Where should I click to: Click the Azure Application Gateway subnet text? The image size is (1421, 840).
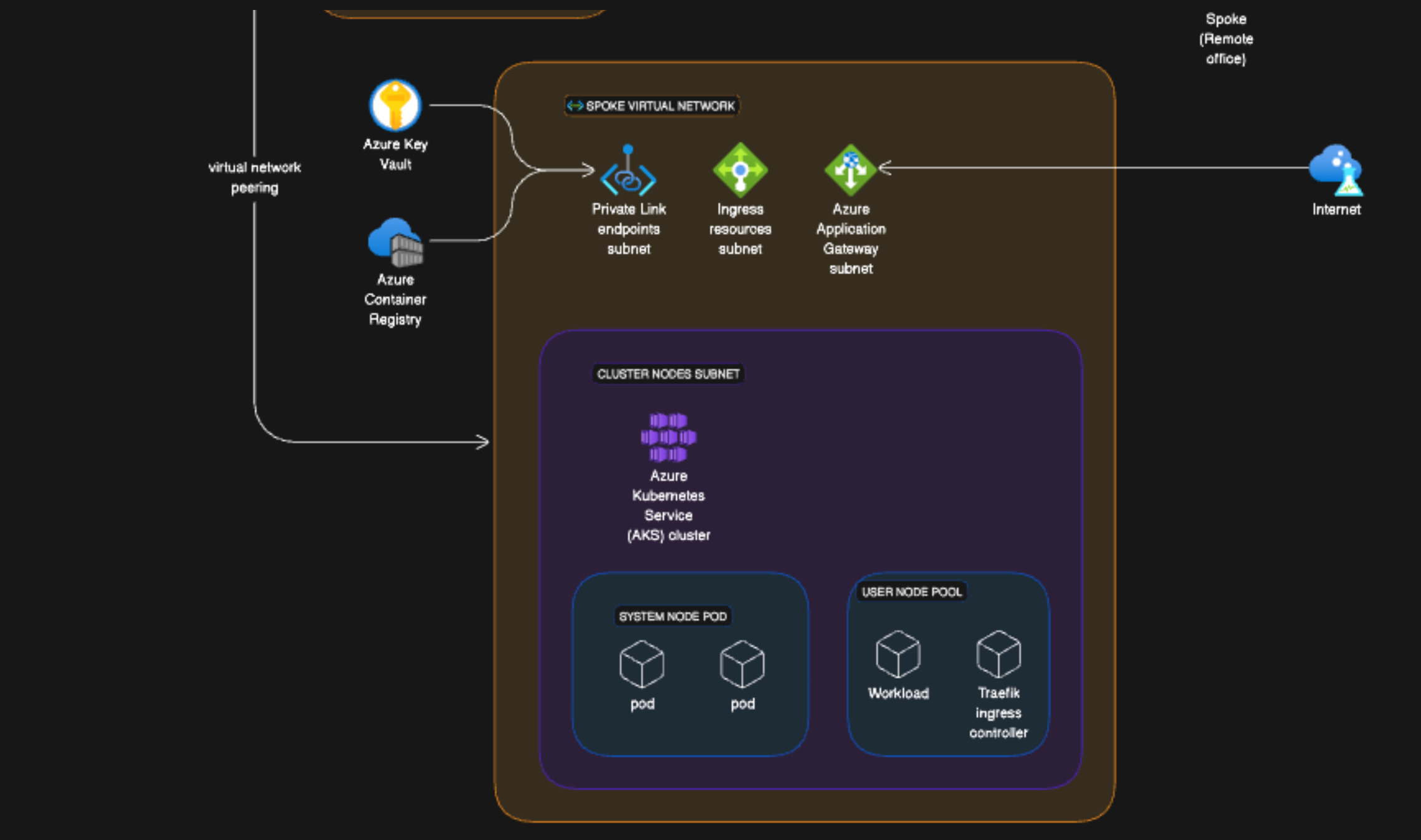pos(851,239)
